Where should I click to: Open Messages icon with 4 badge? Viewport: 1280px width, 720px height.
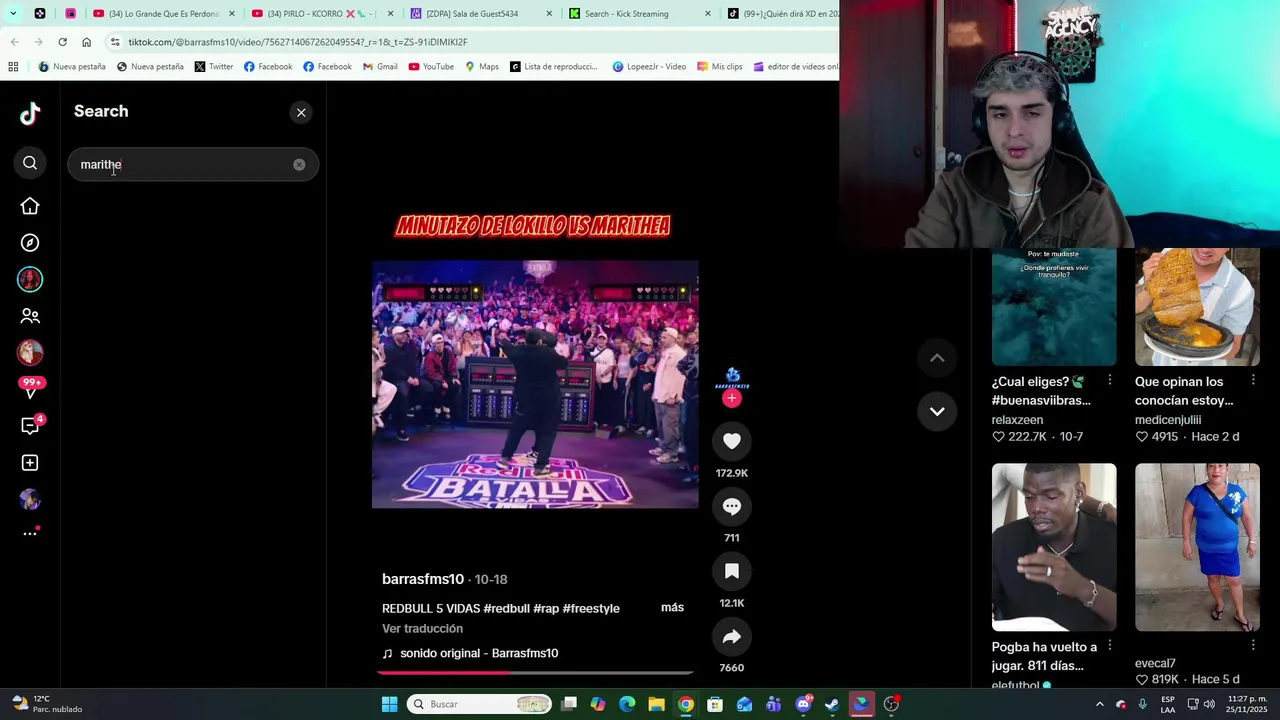(x=30, y=426)
